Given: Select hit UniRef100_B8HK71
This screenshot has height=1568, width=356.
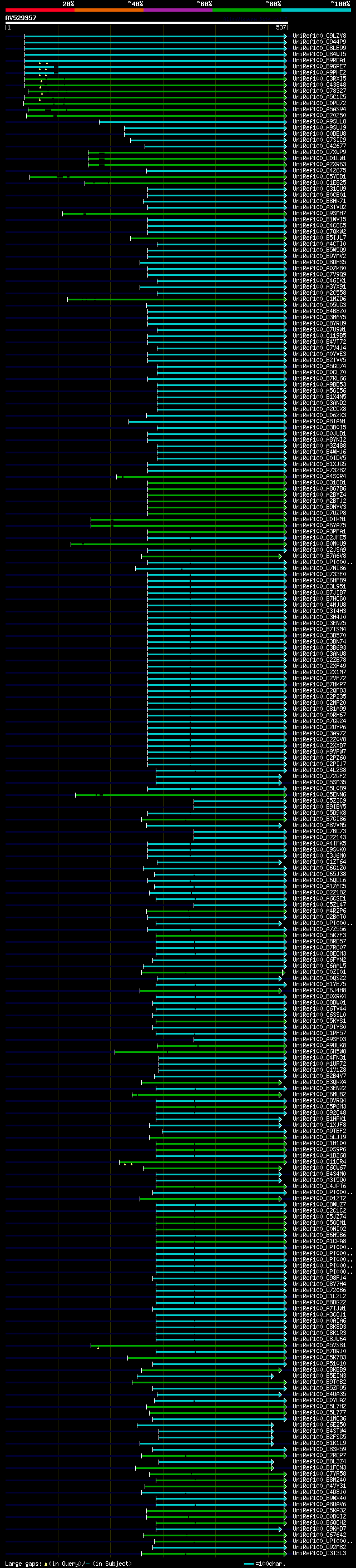Looking at the screenshot, I should pos(319,201).
